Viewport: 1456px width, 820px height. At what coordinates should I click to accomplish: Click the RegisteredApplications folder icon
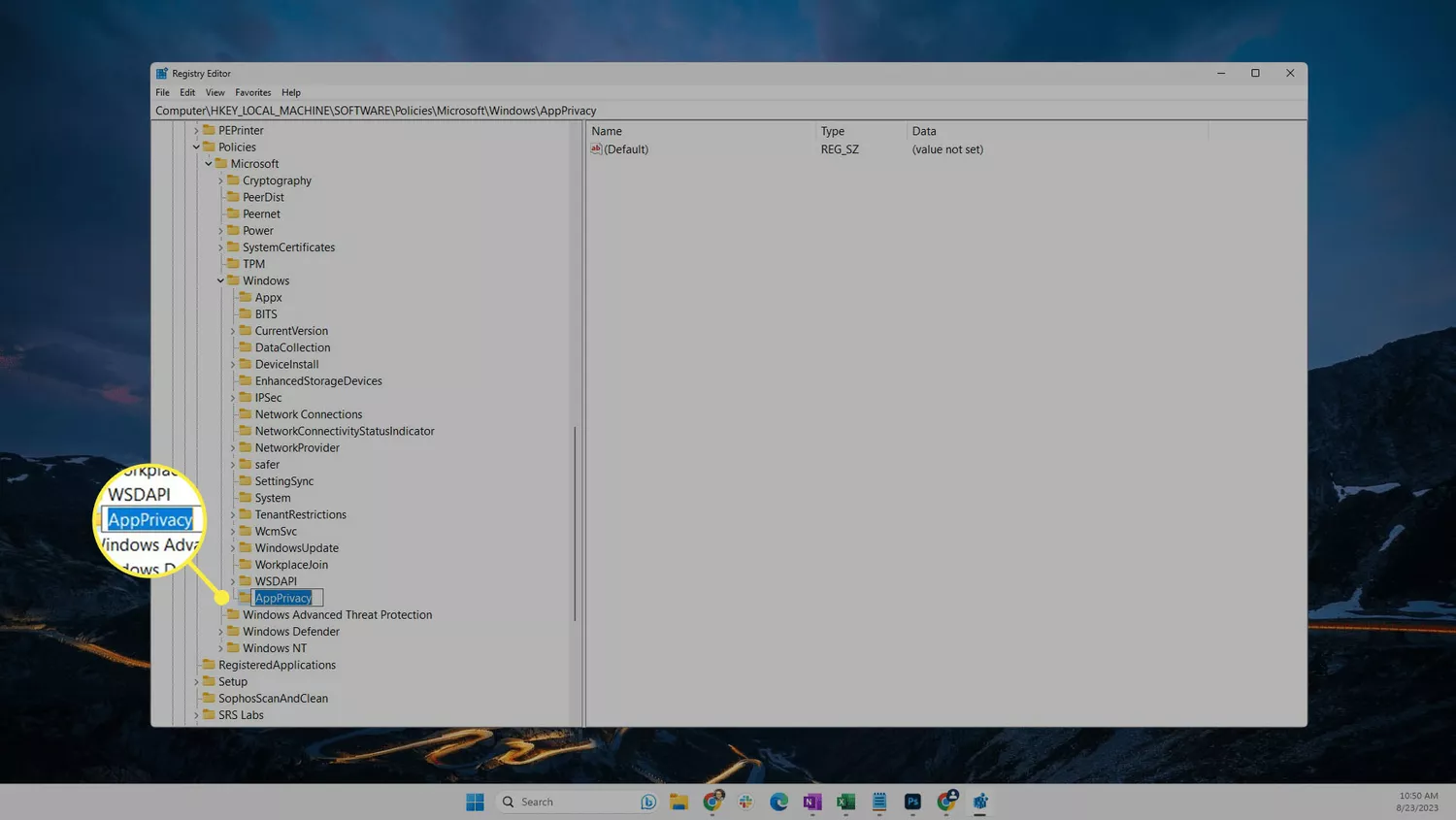click(x=209, y=665)
